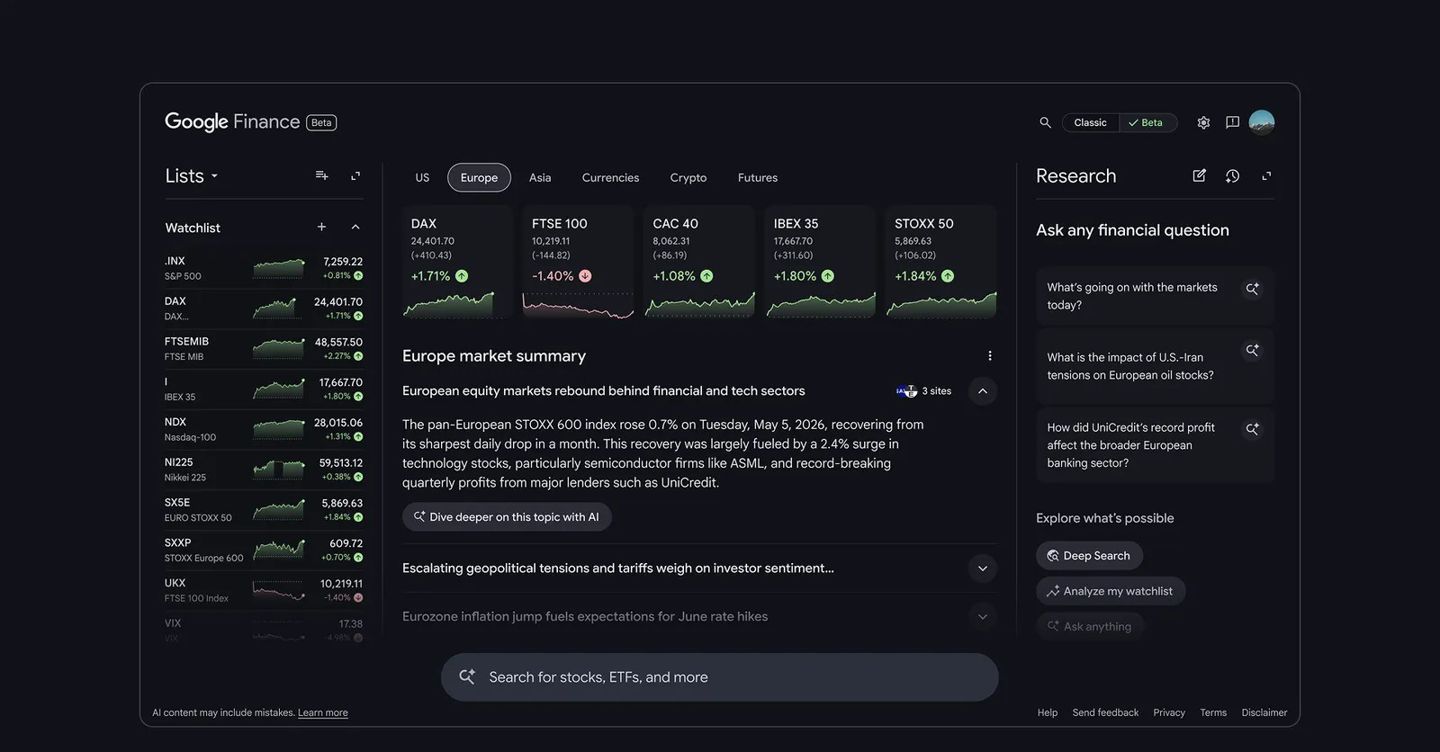Select the I IBEX 35 watchlist row

click(264, 389)
